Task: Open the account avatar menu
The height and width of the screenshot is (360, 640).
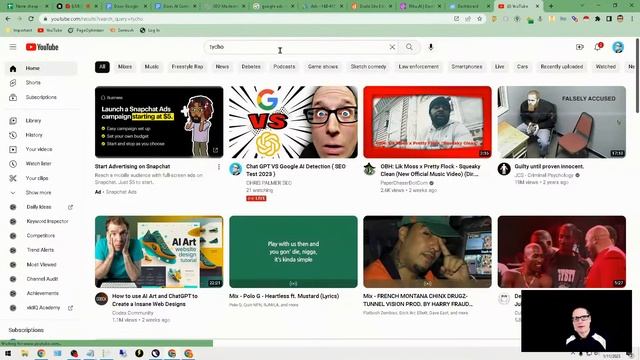Action: coord(618,47)
